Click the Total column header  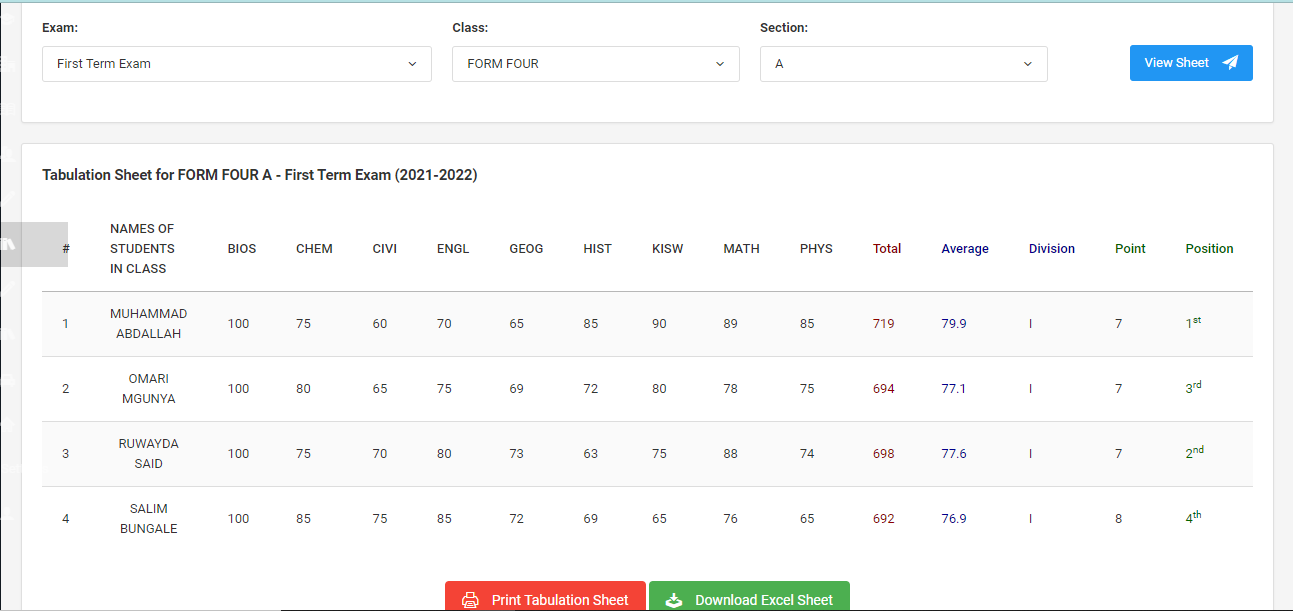click(x=887, y=249)
